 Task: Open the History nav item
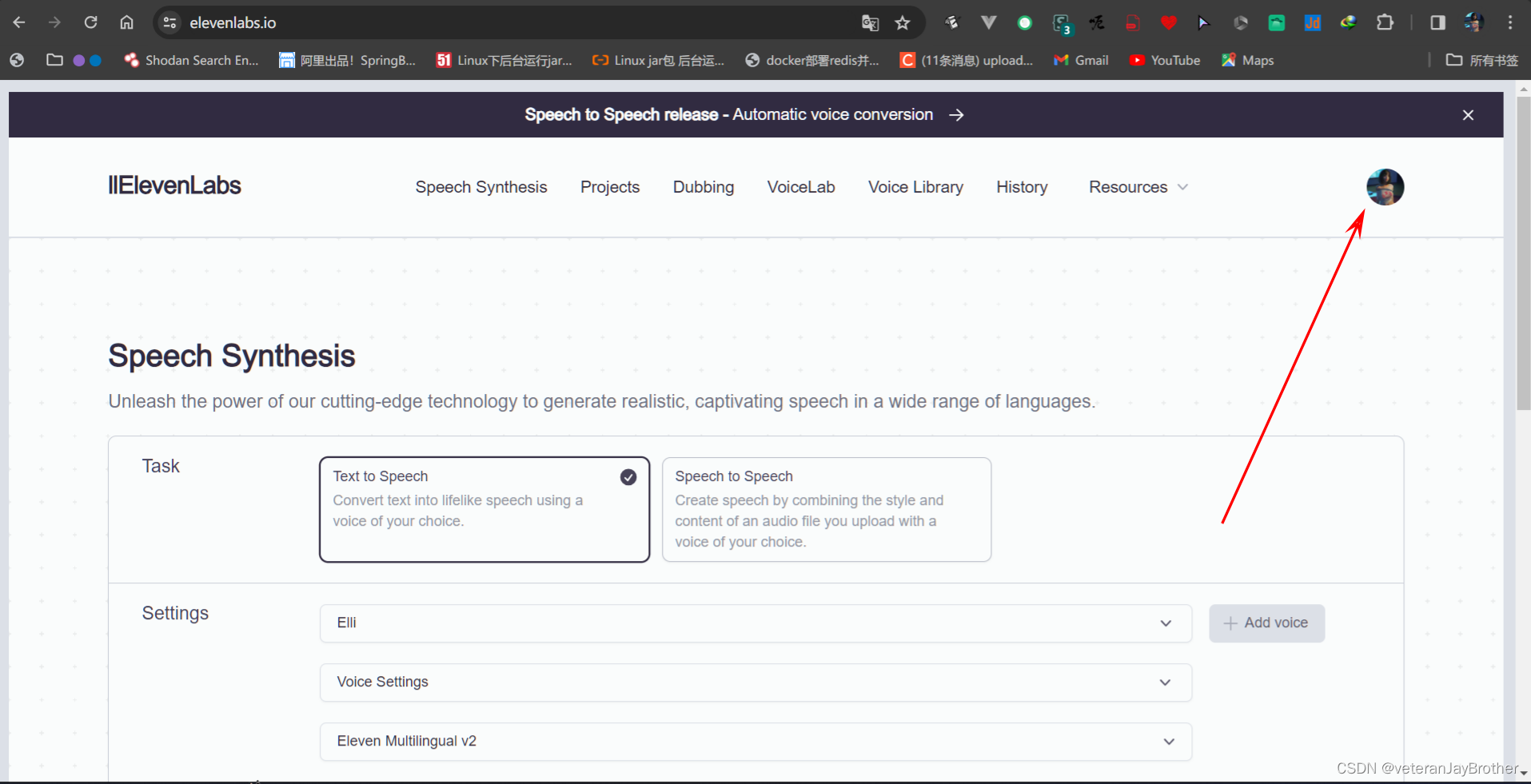coord(1022,187)
